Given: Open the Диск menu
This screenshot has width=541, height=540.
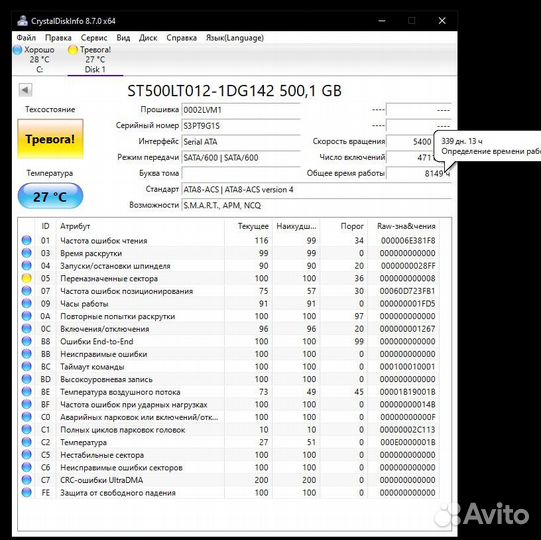Looking at the screenshot, I should coord(148,38).
